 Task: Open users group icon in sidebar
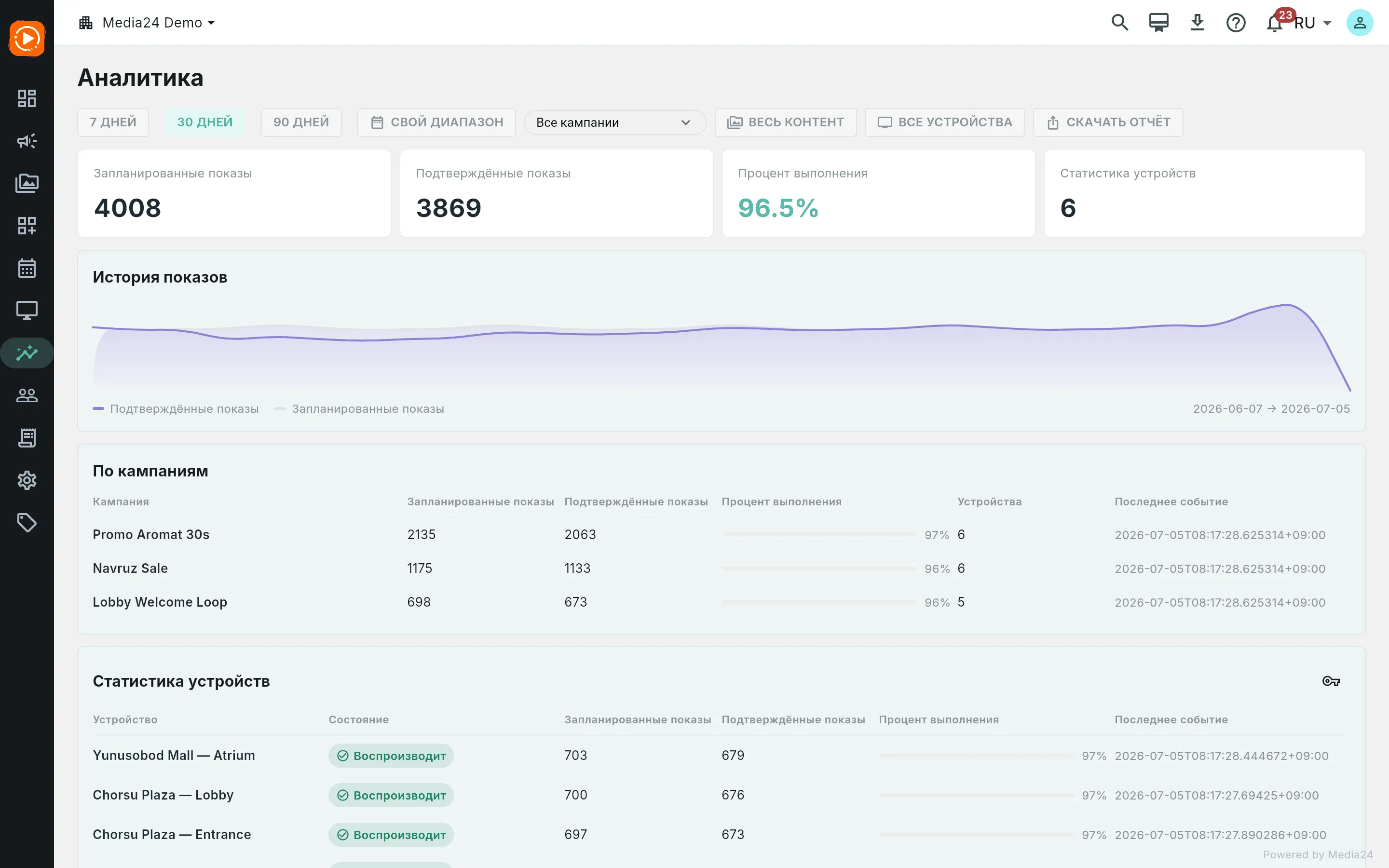coord(27,395)
